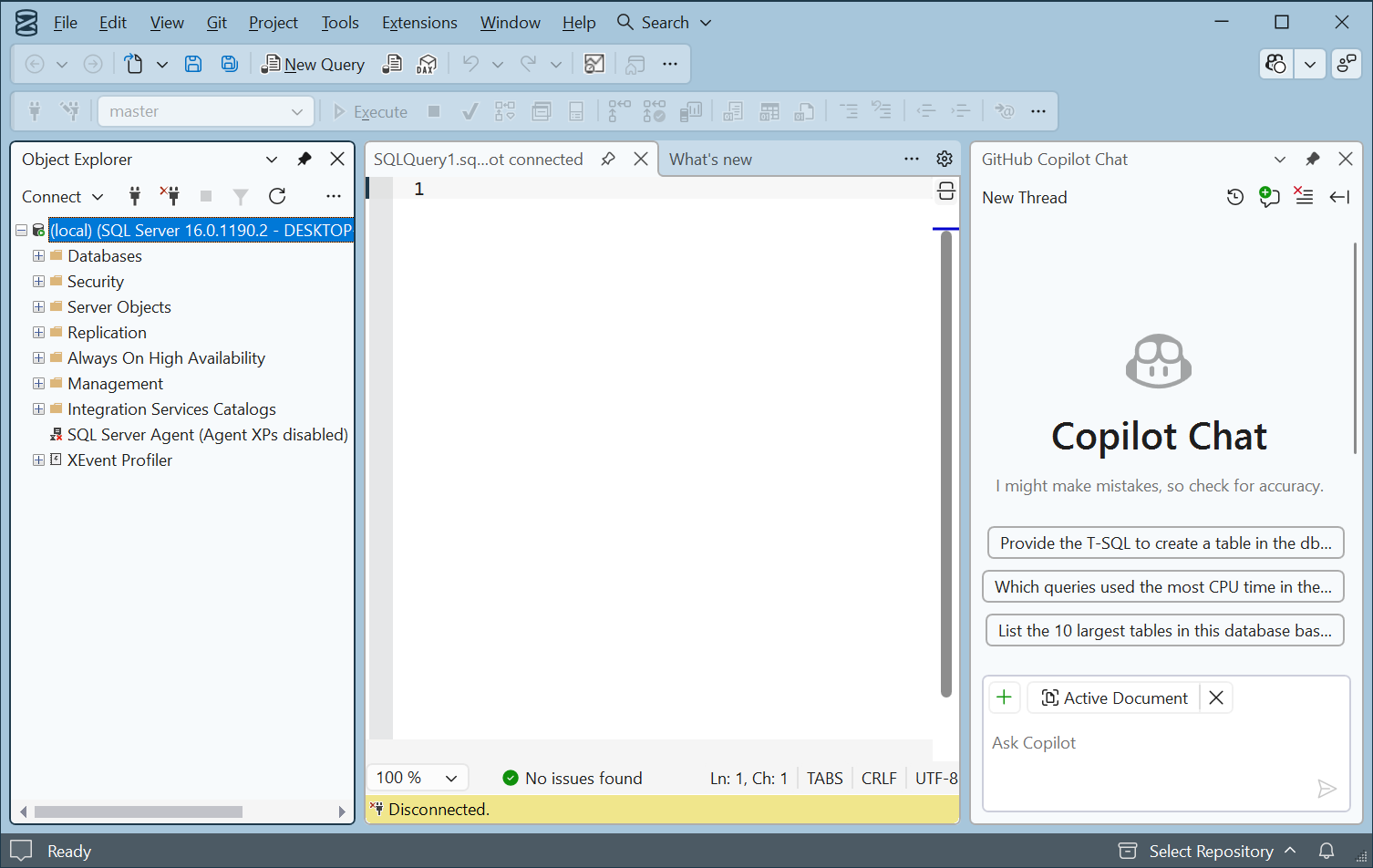Click the Display Estimated Execution Plan icon
The height and width of the screenshot is (868, 1373).
505,111
